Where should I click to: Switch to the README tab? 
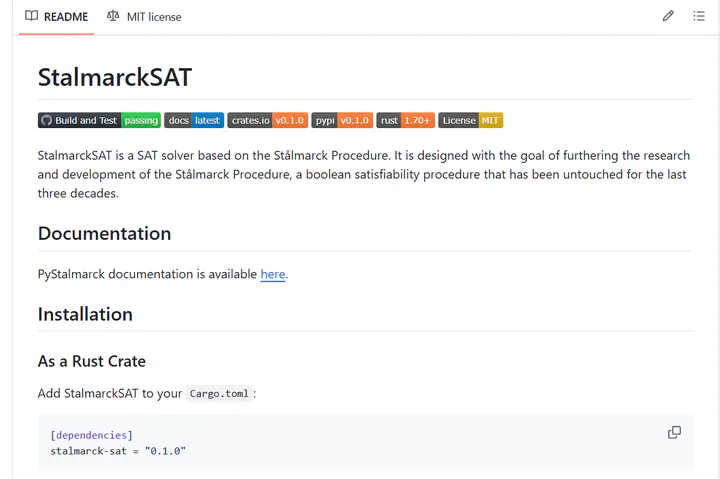[56, 17]
